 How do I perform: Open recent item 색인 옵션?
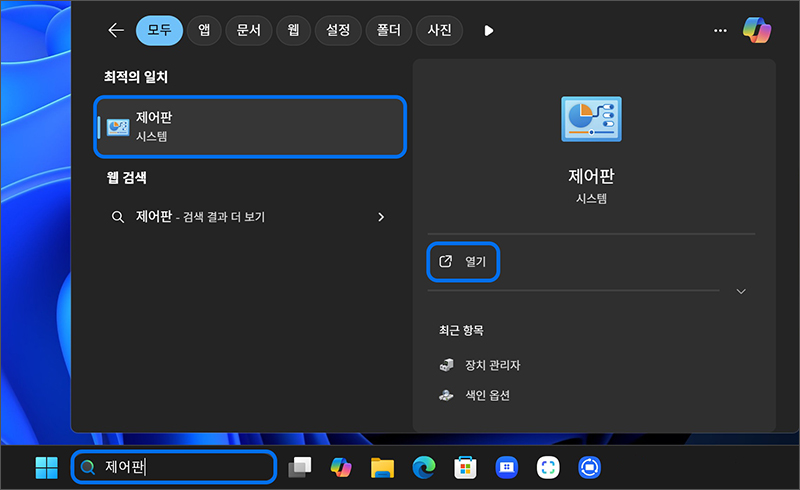click(474, 395)
